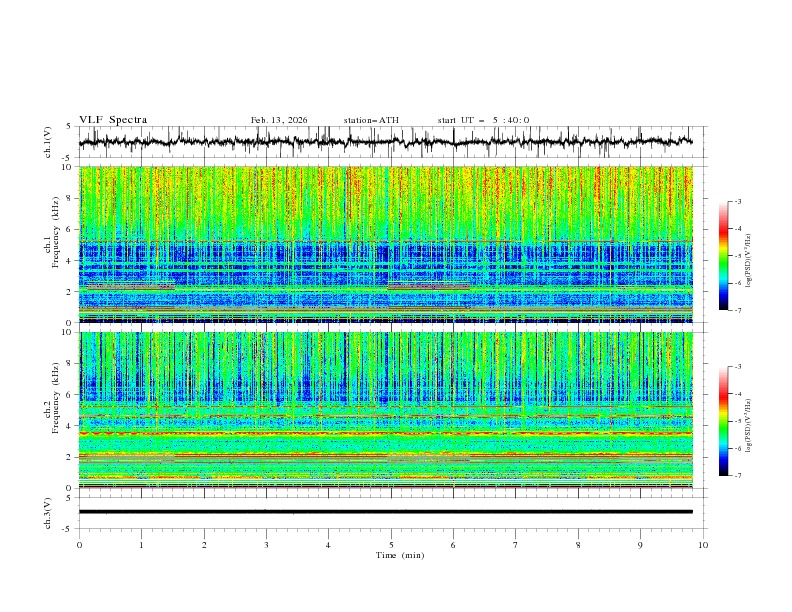Click the 'Time (min)' axis title

tap(400, 555)
